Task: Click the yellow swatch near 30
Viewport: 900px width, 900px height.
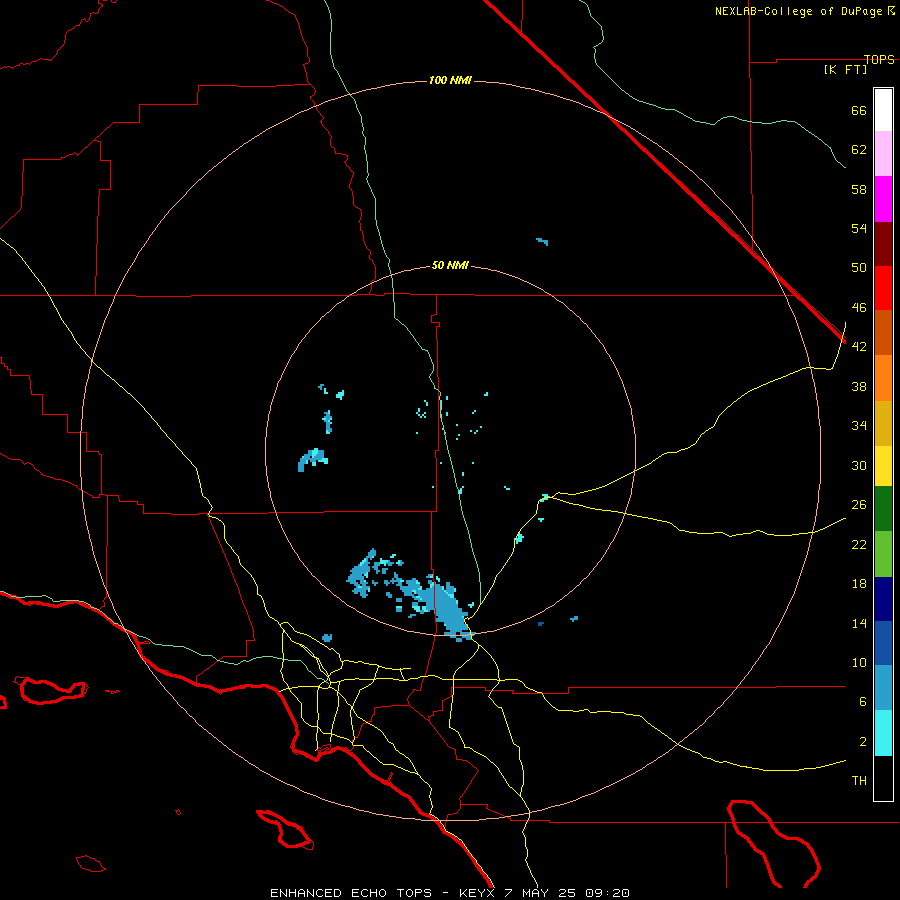Action: [883, 466]
